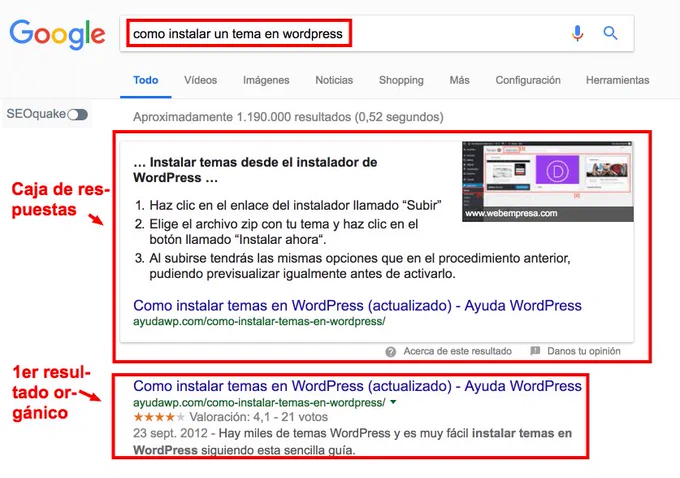The height and width of the screenshot is (478, 680).
Task: Open Configuración options
Action: (x=528, y=80)
